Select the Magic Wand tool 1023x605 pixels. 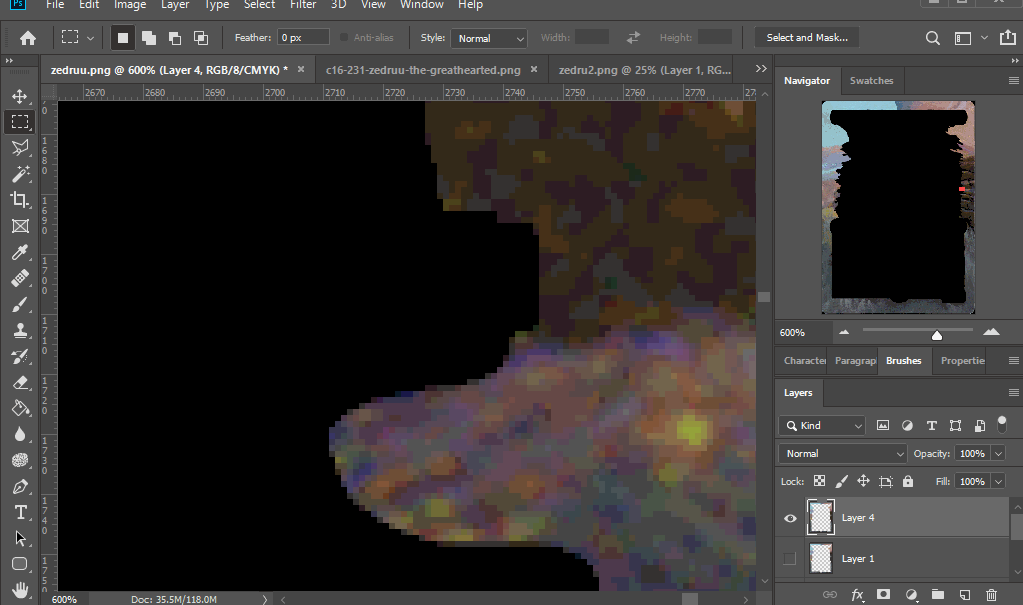(x=20, y=174)
